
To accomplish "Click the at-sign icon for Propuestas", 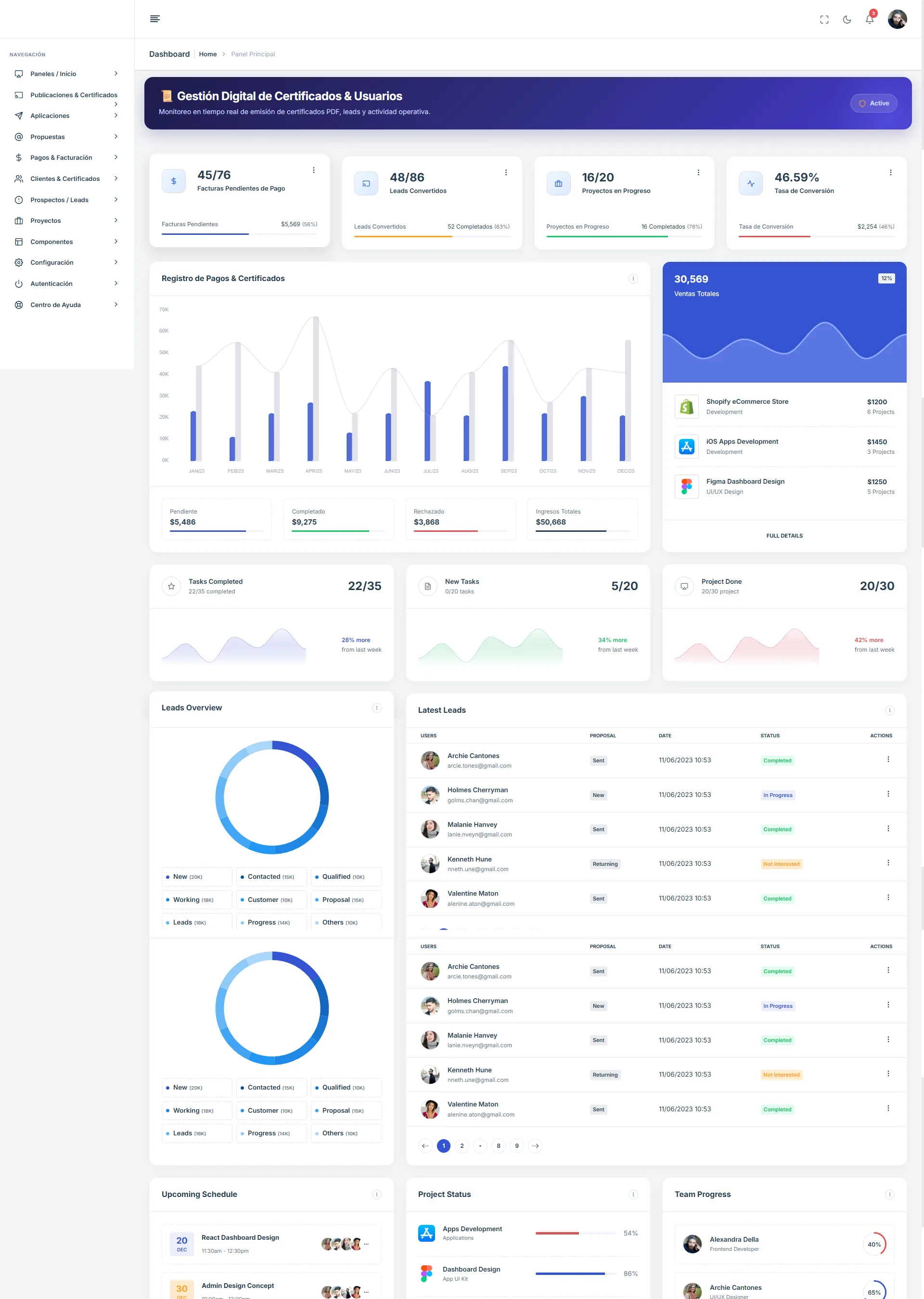I will click(19, 137).
